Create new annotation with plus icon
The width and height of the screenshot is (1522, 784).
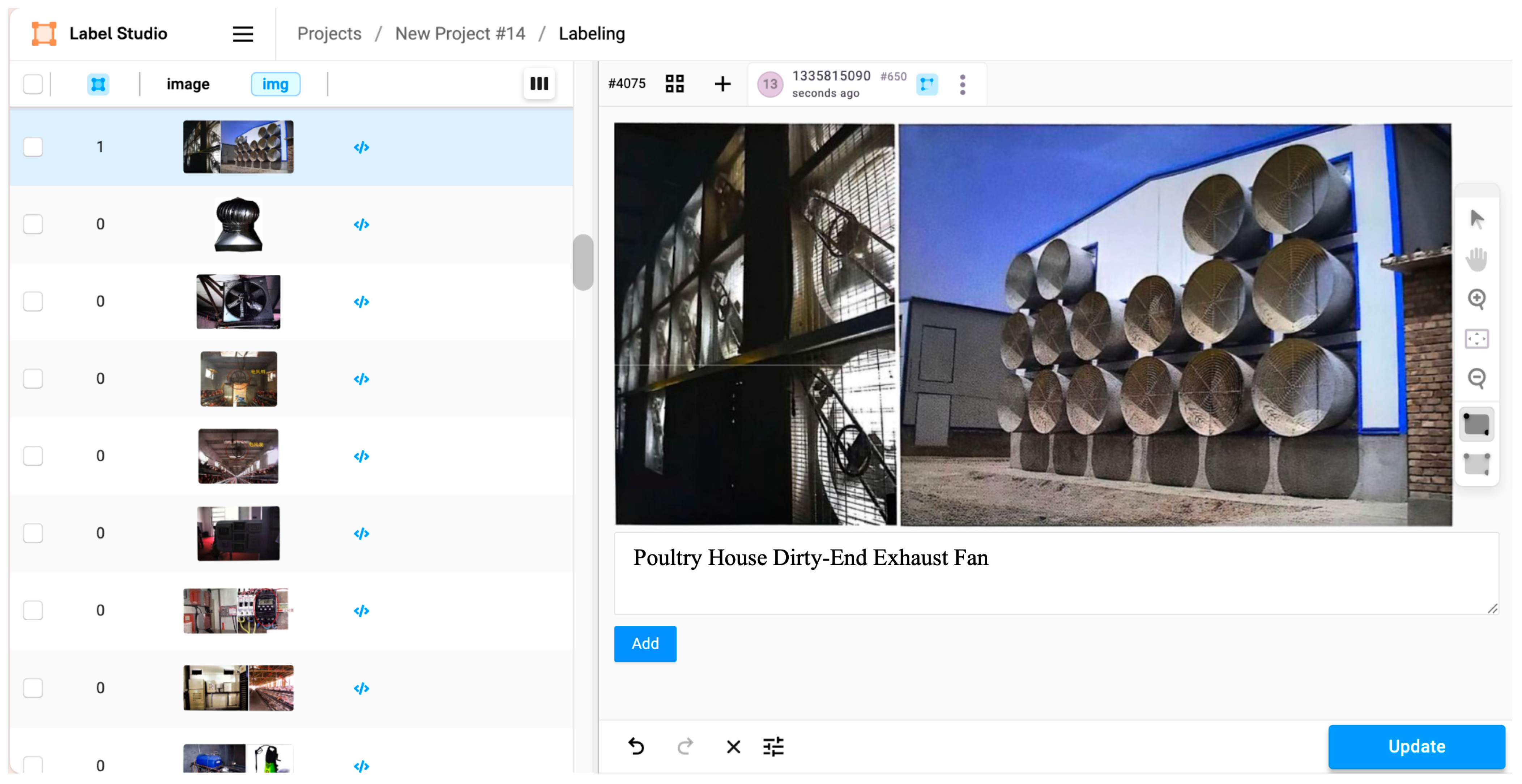pos(722,84)
